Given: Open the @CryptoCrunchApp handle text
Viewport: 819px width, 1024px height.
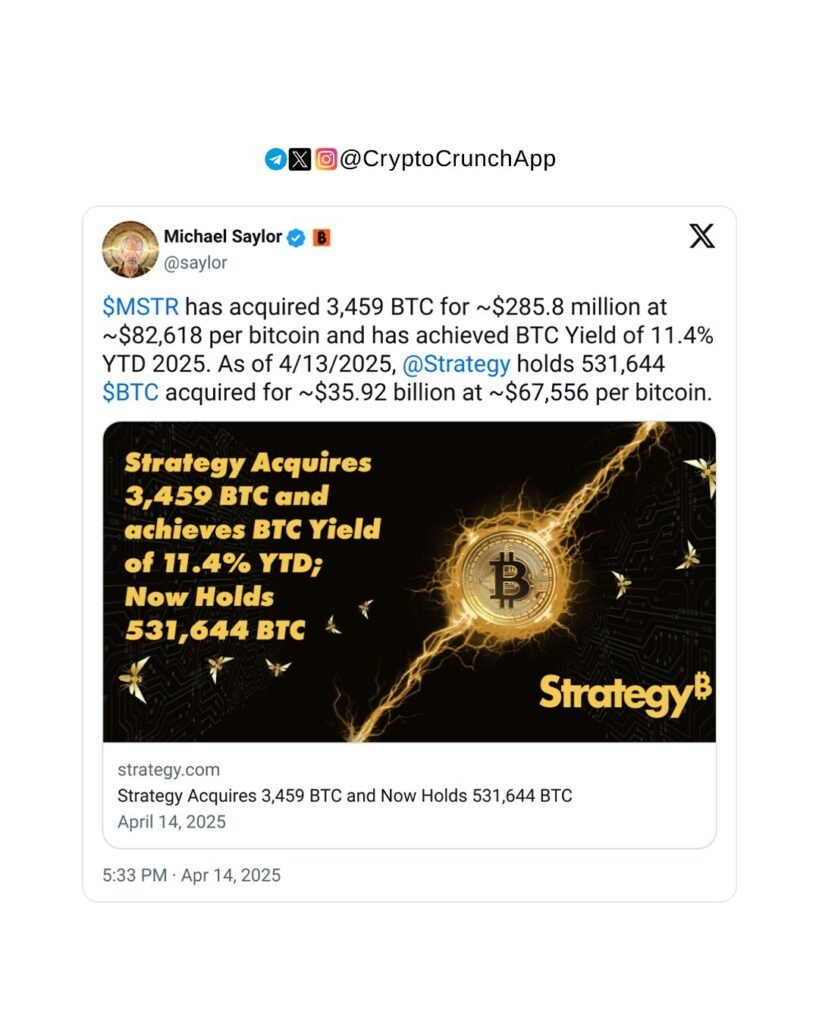Looking at the screenshot, I should click(448, 159).
